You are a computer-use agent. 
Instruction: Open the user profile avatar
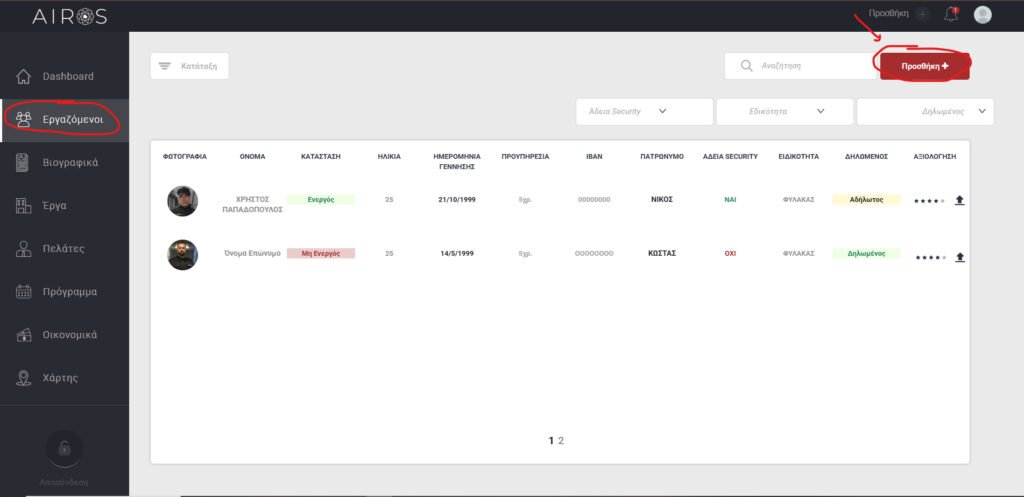pyautogui.click(x=983, y=14)
